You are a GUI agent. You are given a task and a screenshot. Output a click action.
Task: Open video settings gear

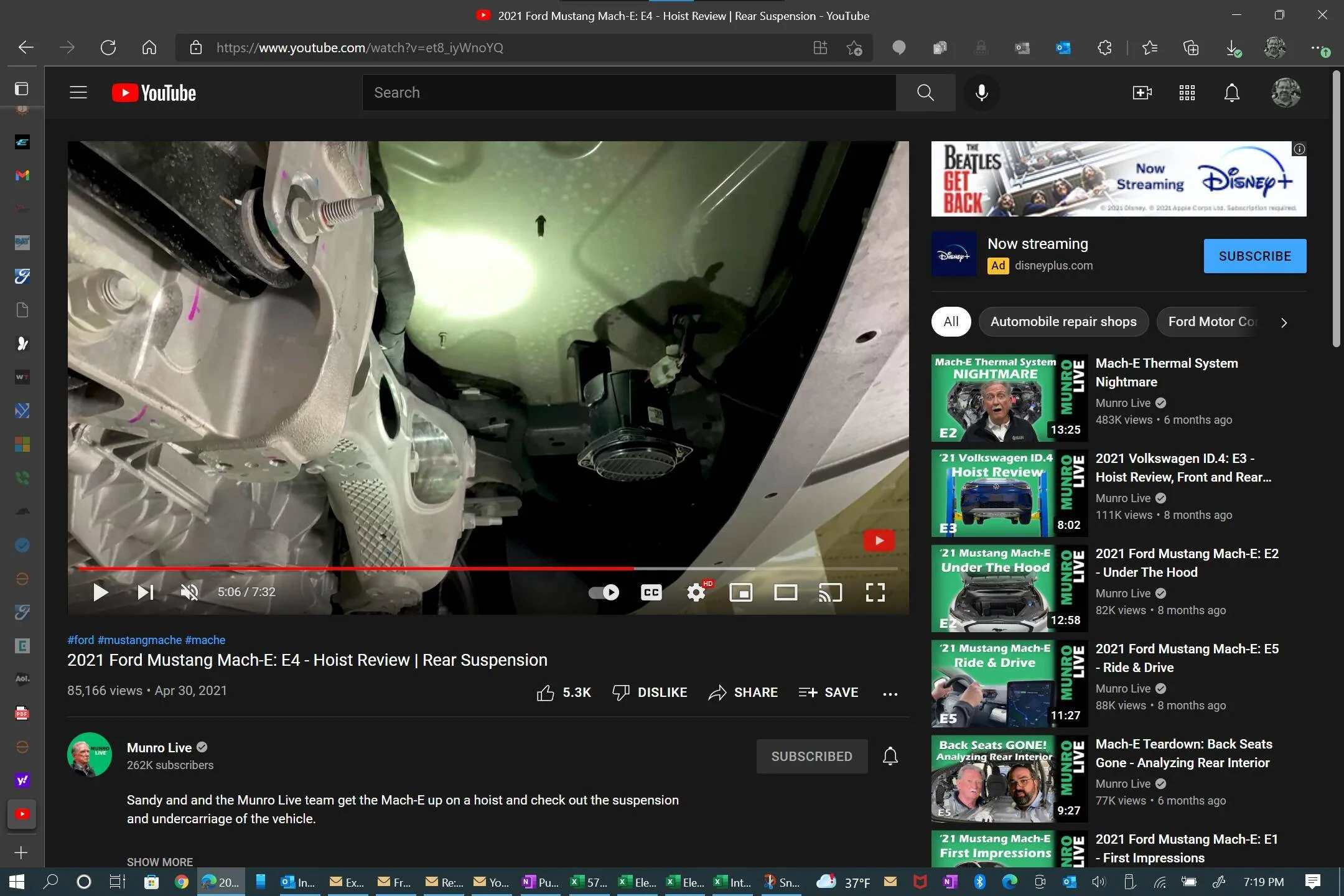coord(696,592)
